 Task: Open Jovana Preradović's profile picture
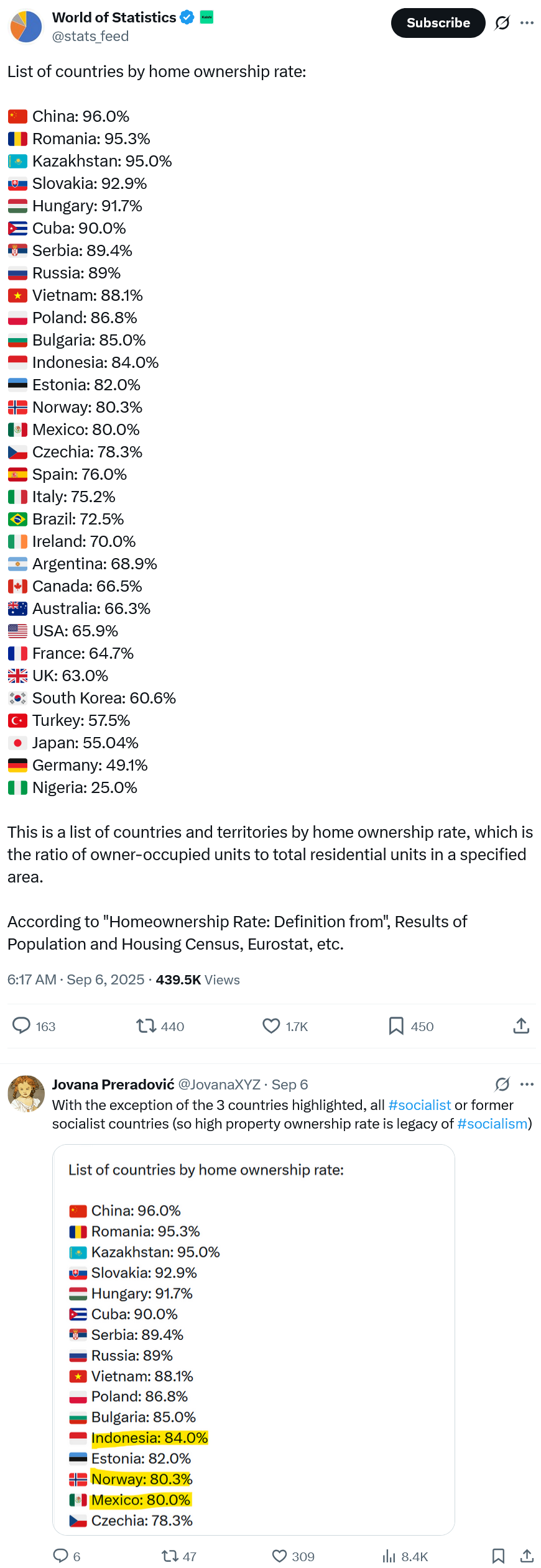click(25, 1094)
